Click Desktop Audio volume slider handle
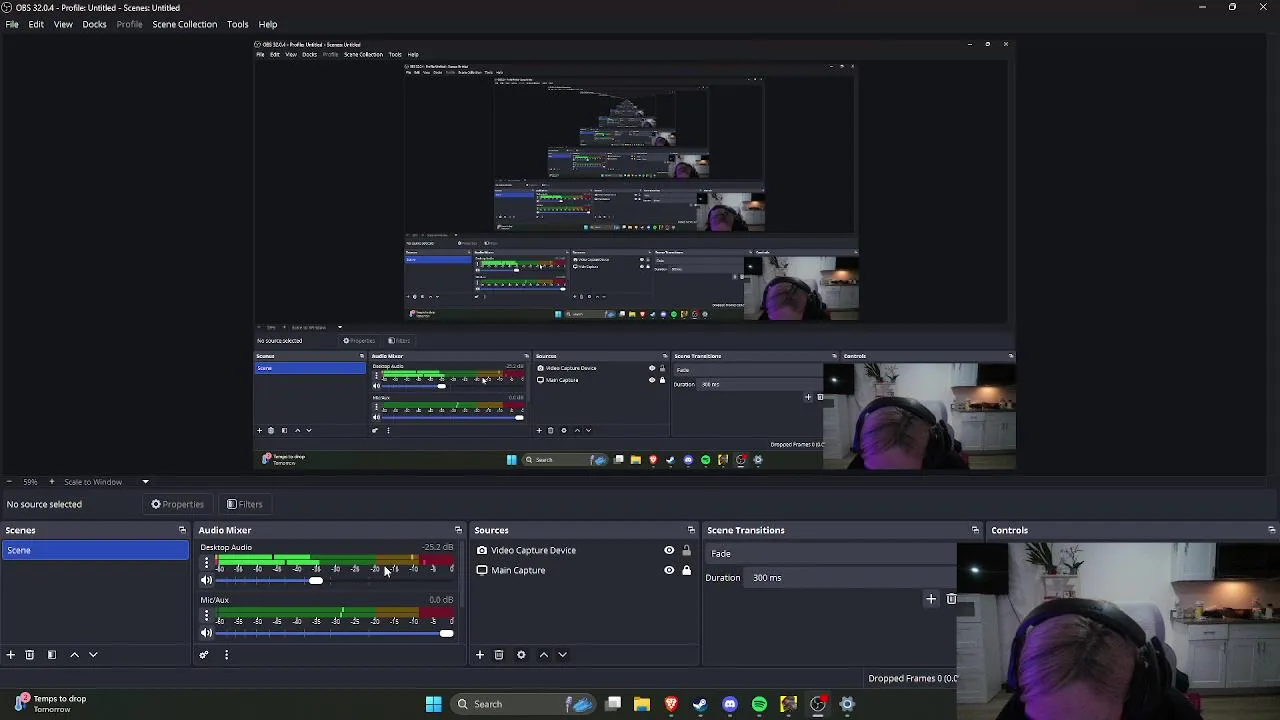1280x720 pixels. (x=316, y=581)
